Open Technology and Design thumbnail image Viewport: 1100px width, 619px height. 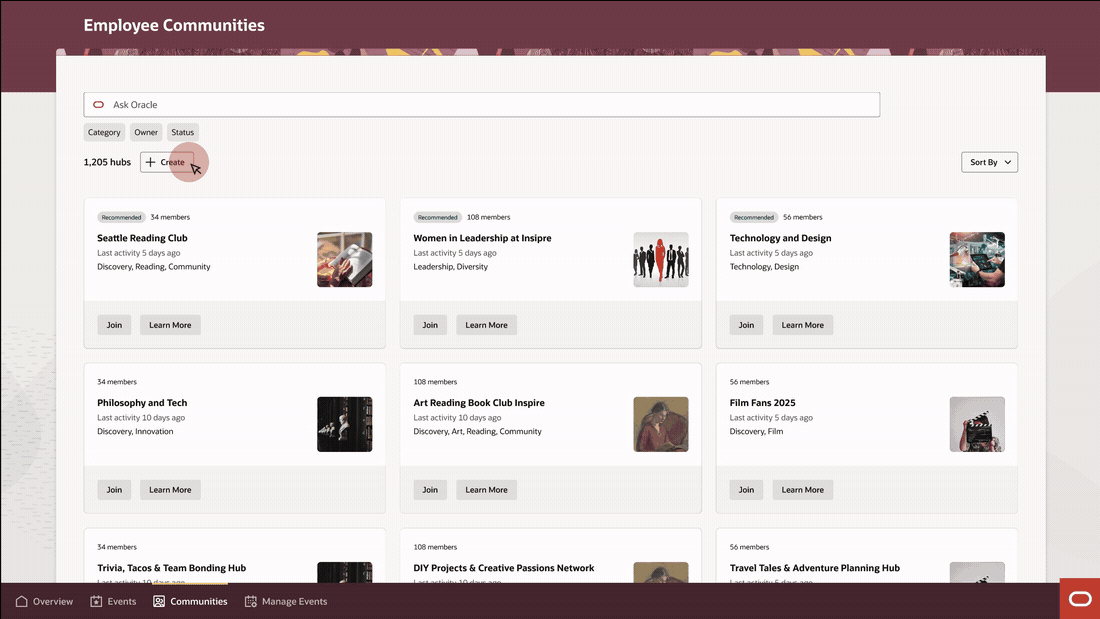[x=977, y=260]
